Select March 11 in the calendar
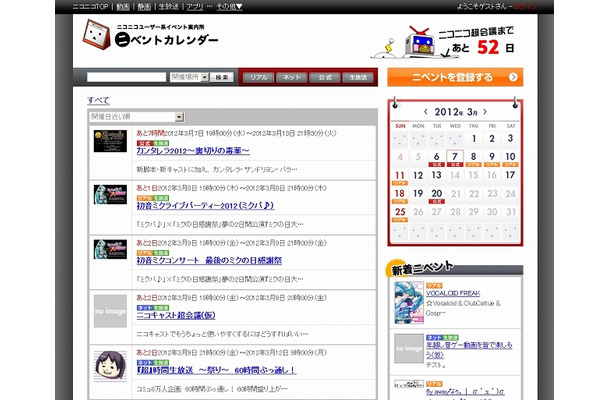610x400 pixels. click(x=400, y=177)
